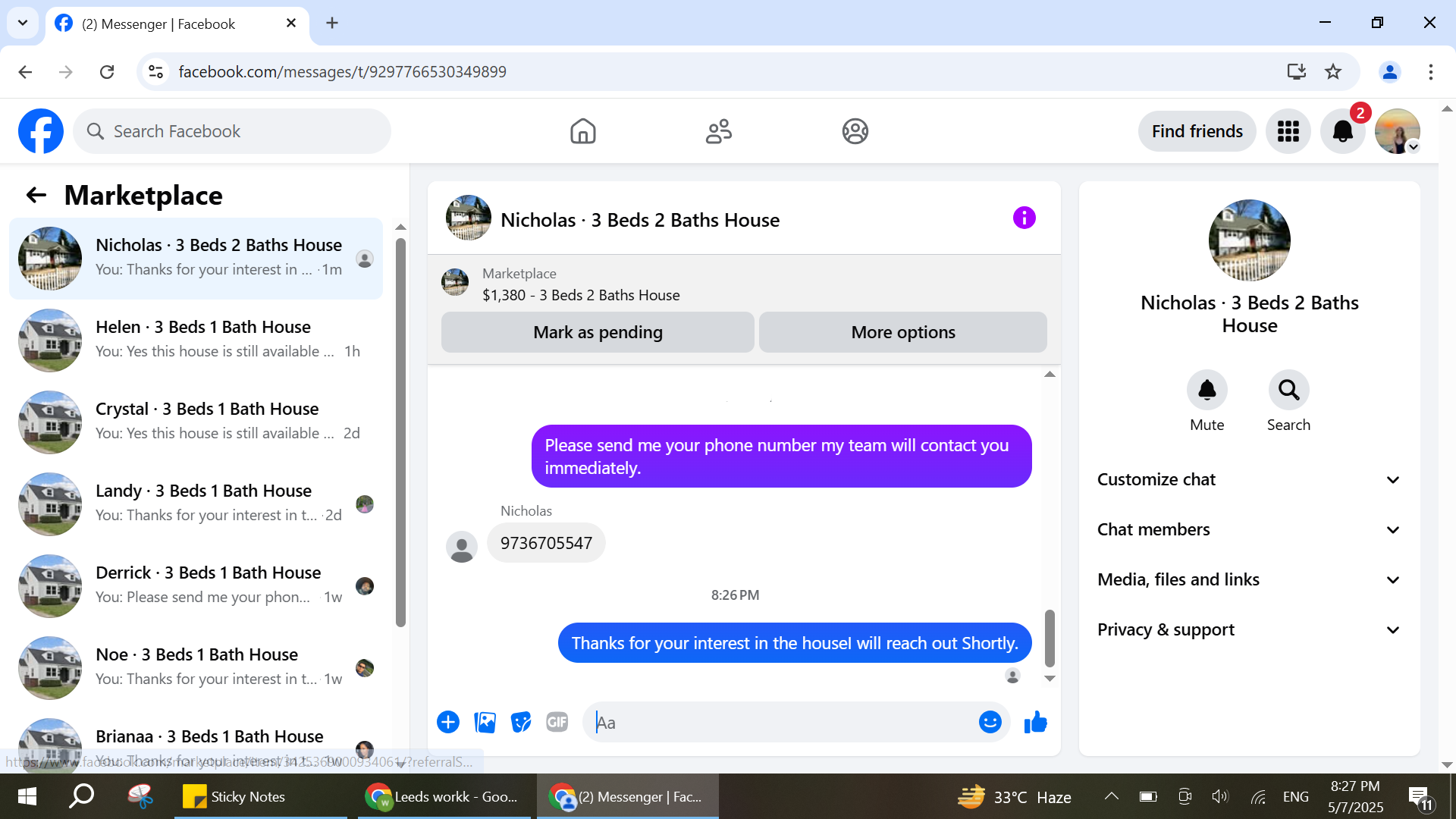Click the plus icon for more actions

pos(448,722)
